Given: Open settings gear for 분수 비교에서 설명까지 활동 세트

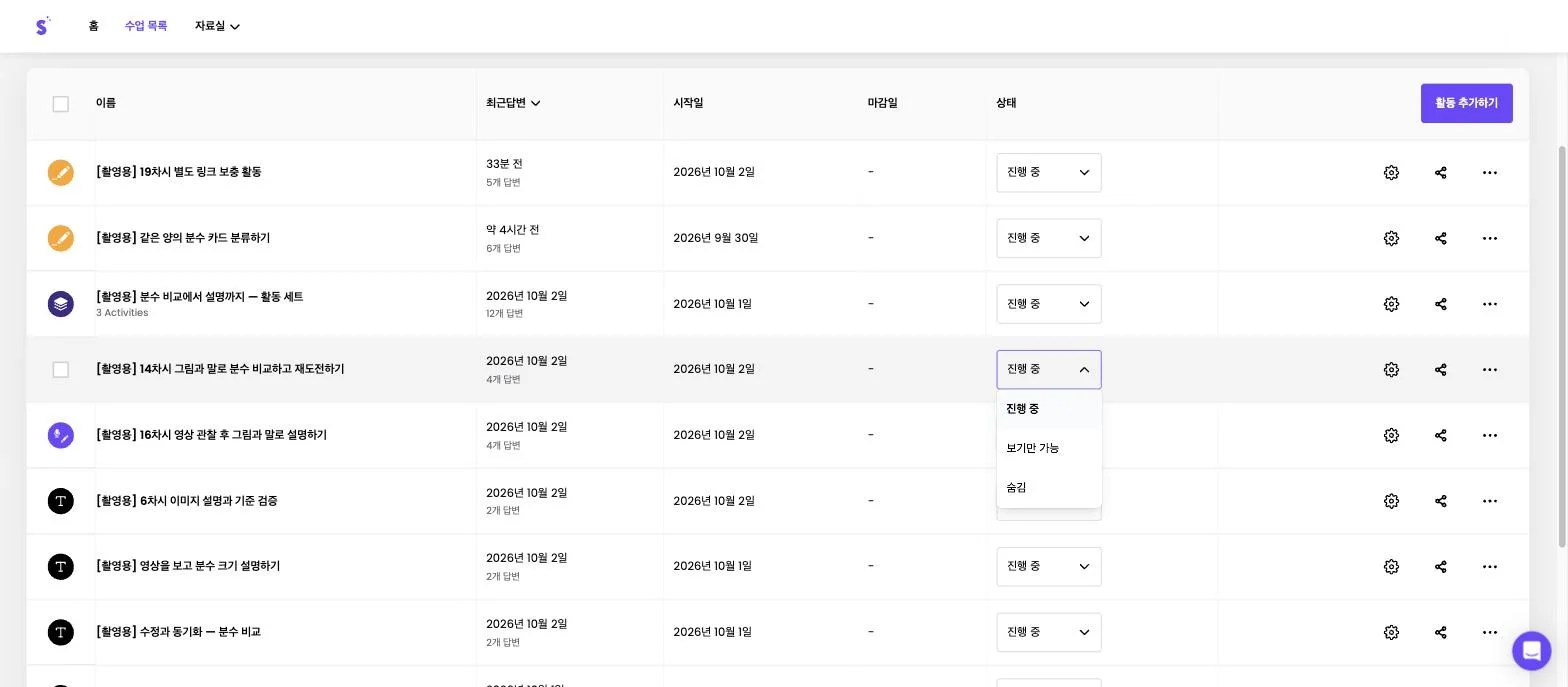Looking at the screenshot, I should coord(1391,304).
